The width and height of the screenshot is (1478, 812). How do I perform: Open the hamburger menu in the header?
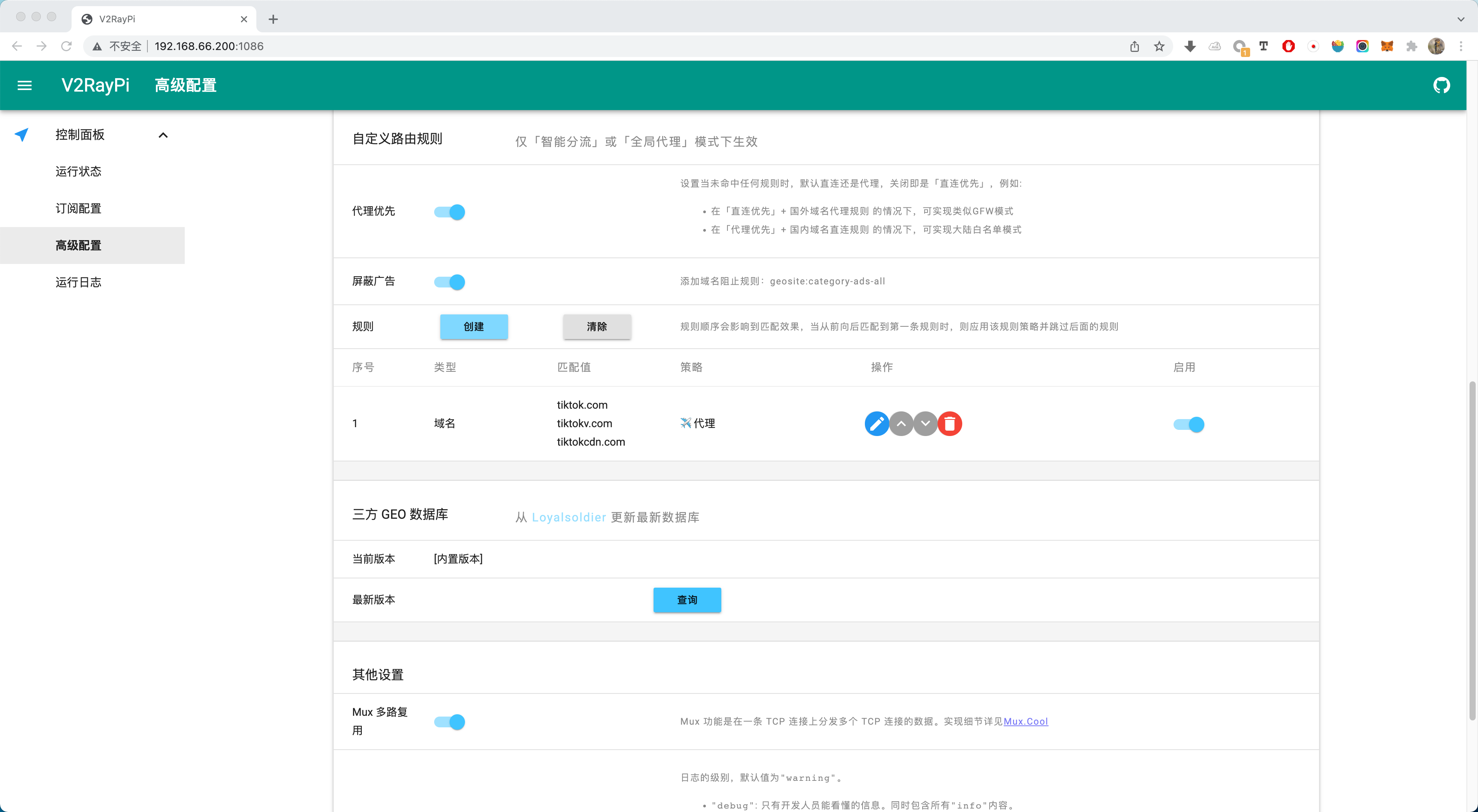[25, 85]
